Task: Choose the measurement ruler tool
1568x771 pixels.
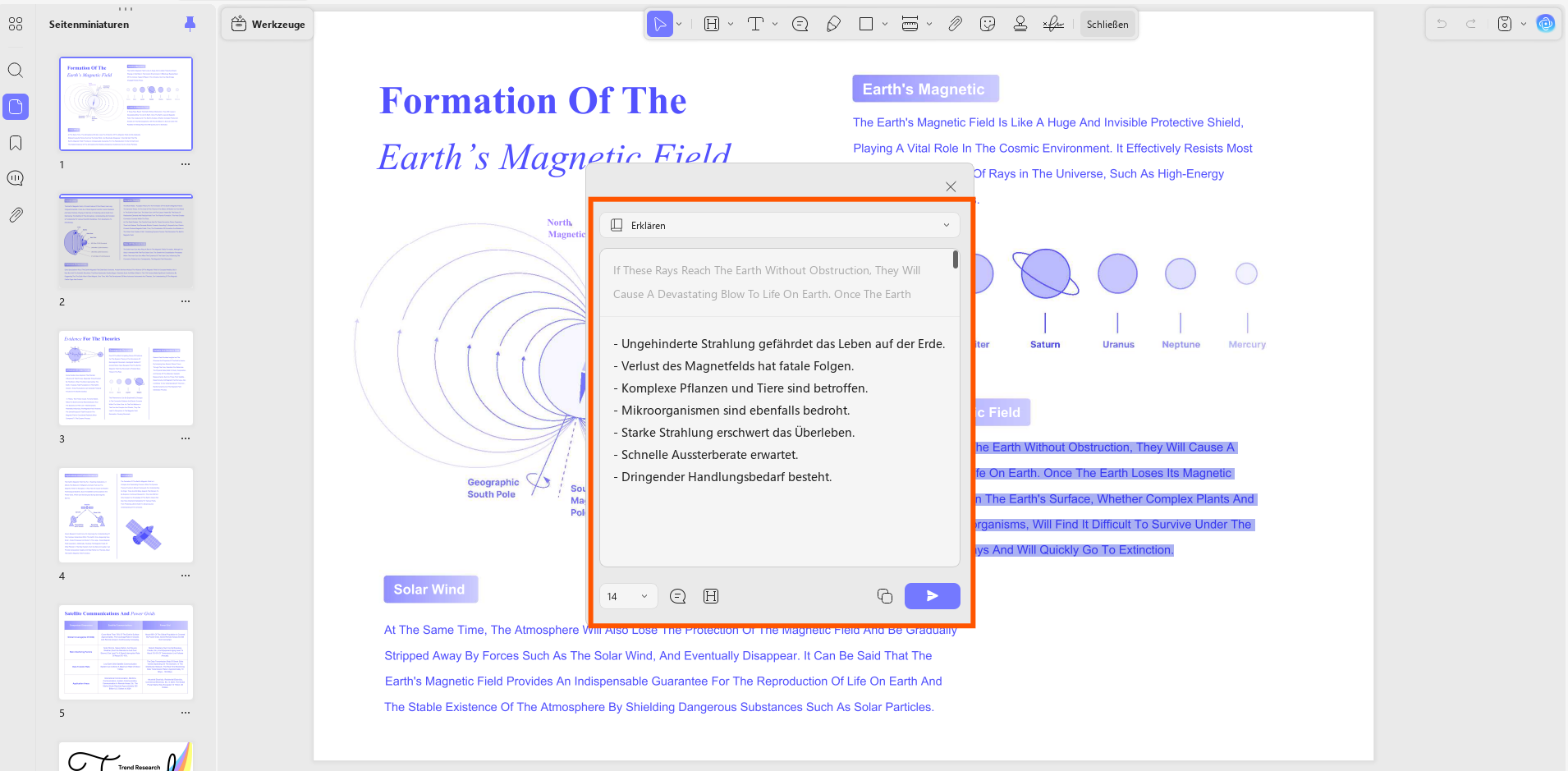Action: 910,25
